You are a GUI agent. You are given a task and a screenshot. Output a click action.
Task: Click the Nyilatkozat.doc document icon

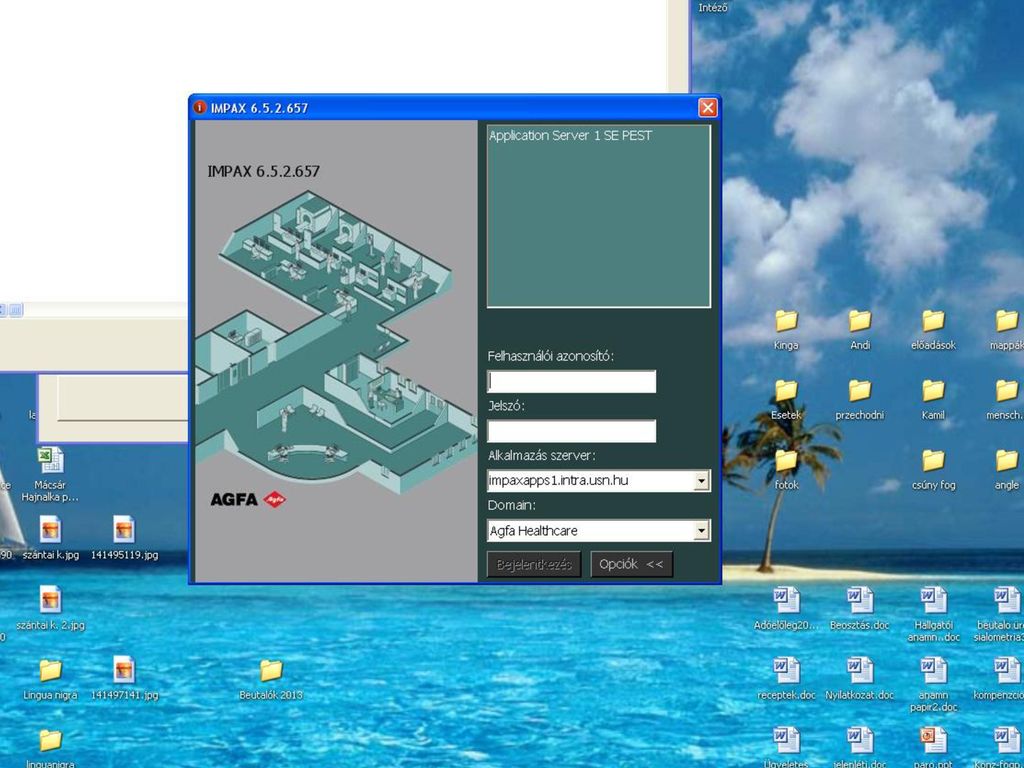[x=860, y=670]
